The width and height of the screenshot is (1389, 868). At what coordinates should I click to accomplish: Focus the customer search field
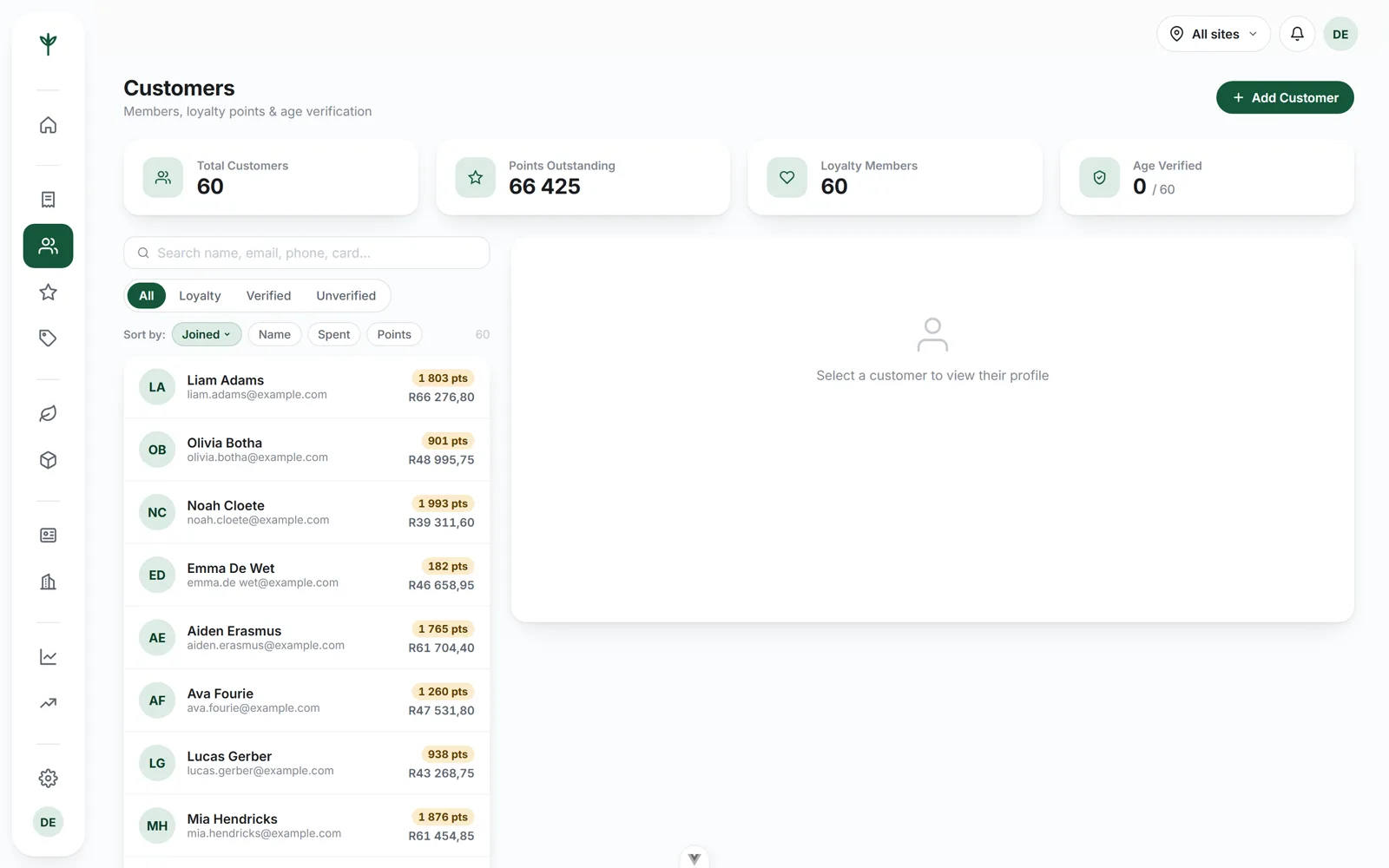pos(306,253)
